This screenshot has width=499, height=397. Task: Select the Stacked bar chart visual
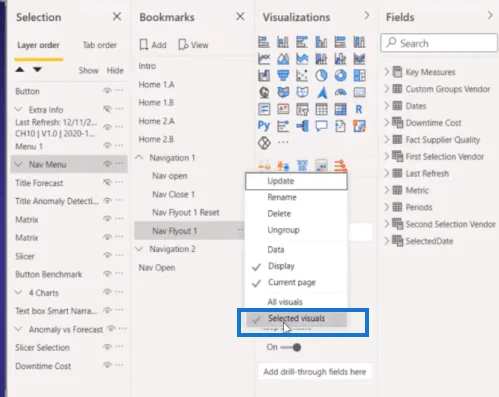[x=264, y=42]
